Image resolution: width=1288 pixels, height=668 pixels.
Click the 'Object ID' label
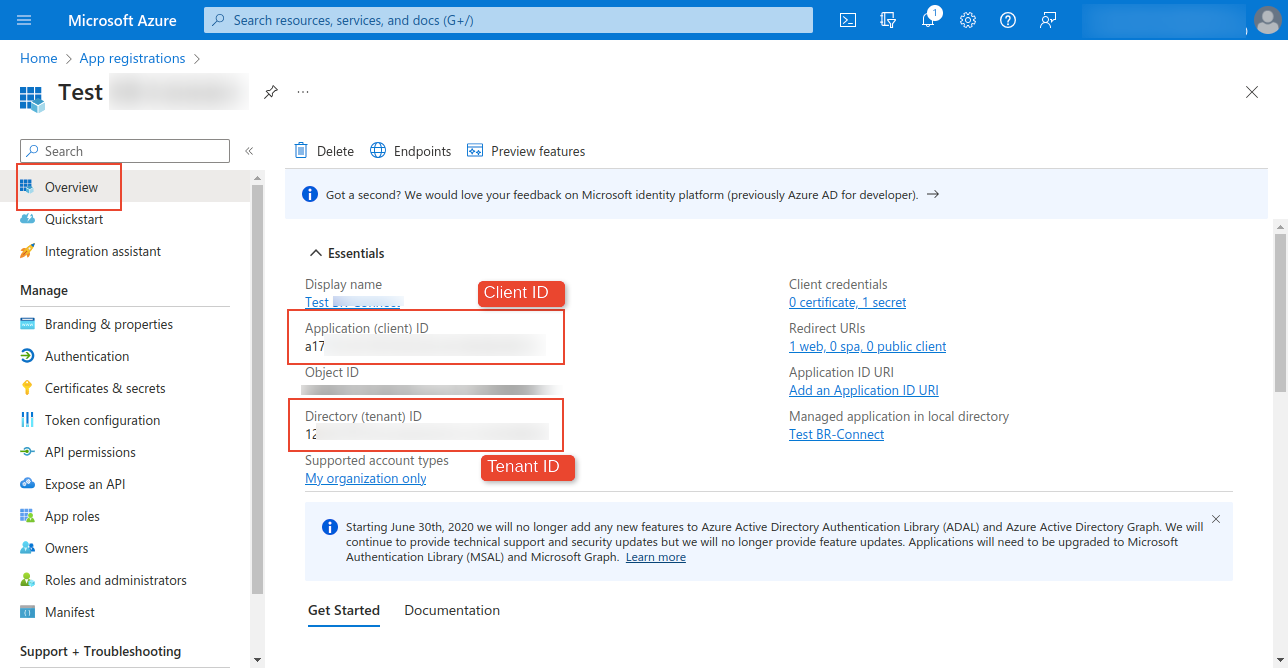point(332,372)
